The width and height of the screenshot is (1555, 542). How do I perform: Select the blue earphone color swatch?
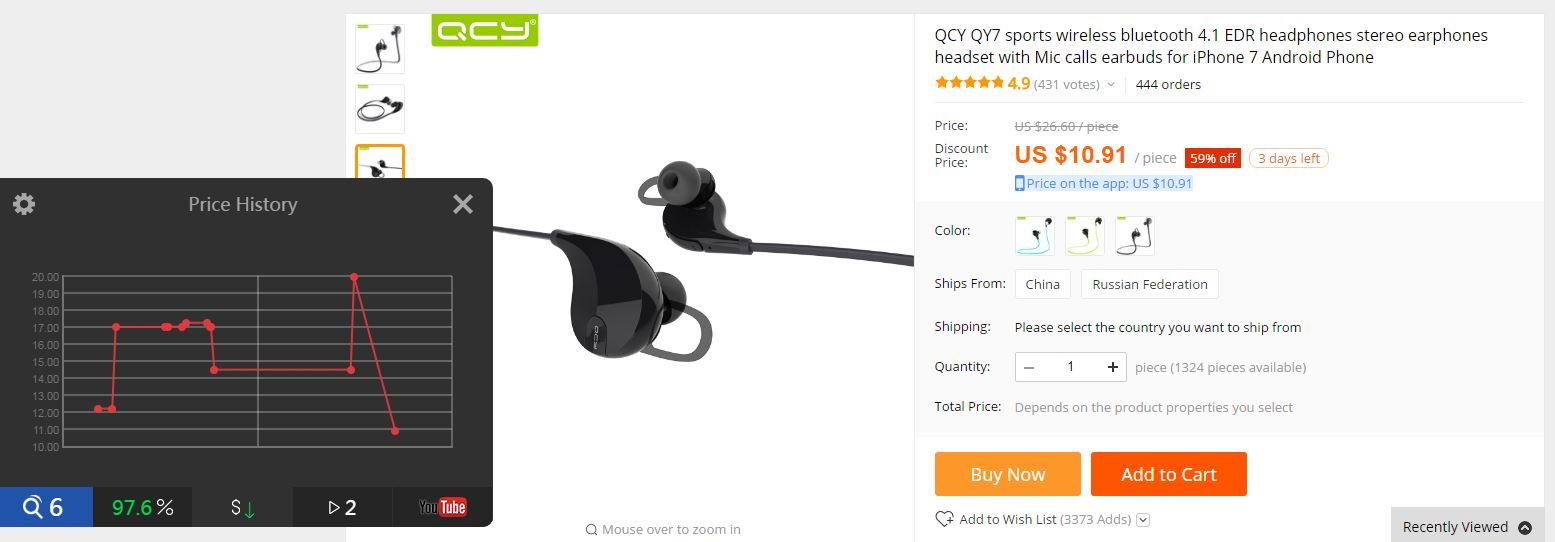pyautogui.click(x=1034, y=236)
